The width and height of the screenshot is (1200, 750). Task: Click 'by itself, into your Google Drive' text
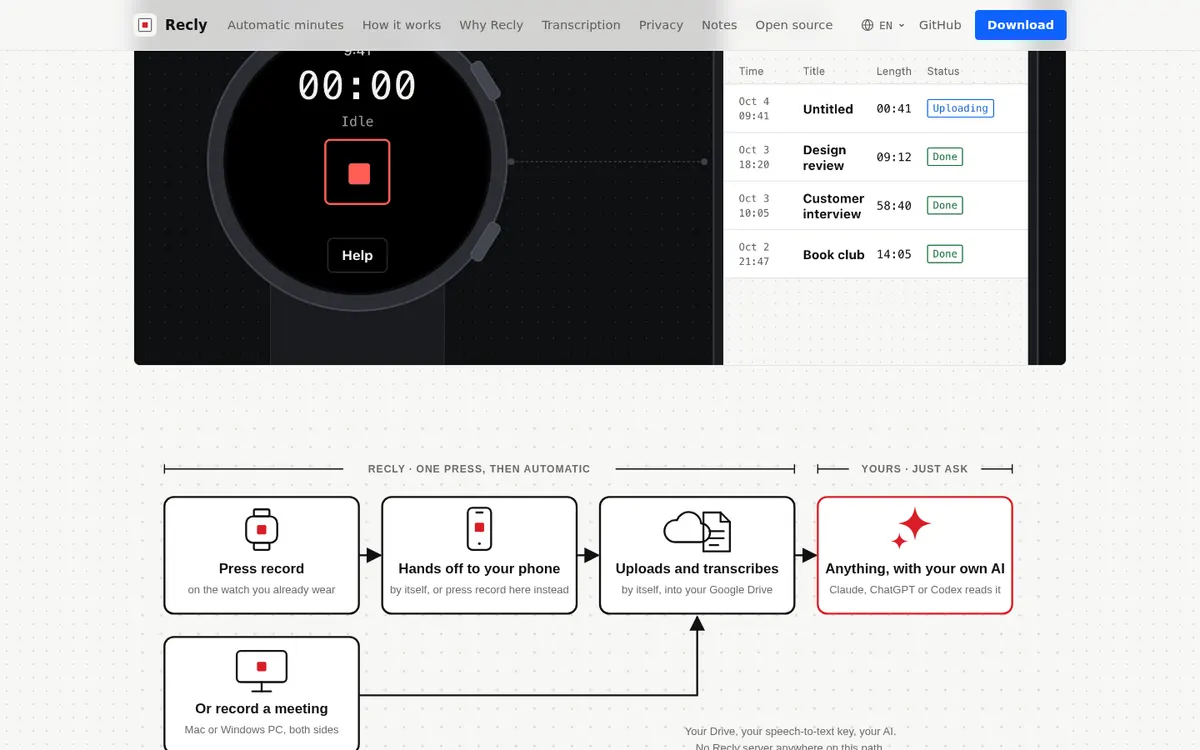point(697,590)
